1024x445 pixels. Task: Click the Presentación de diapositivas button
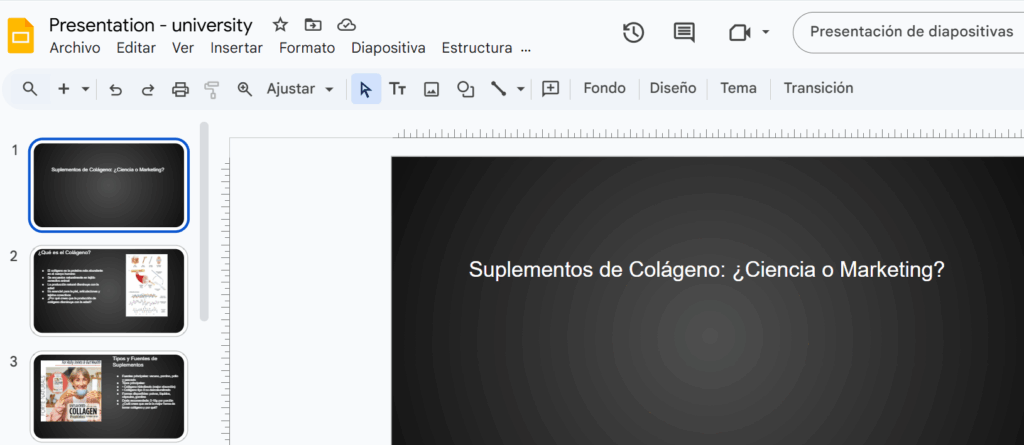click(910, 32)
